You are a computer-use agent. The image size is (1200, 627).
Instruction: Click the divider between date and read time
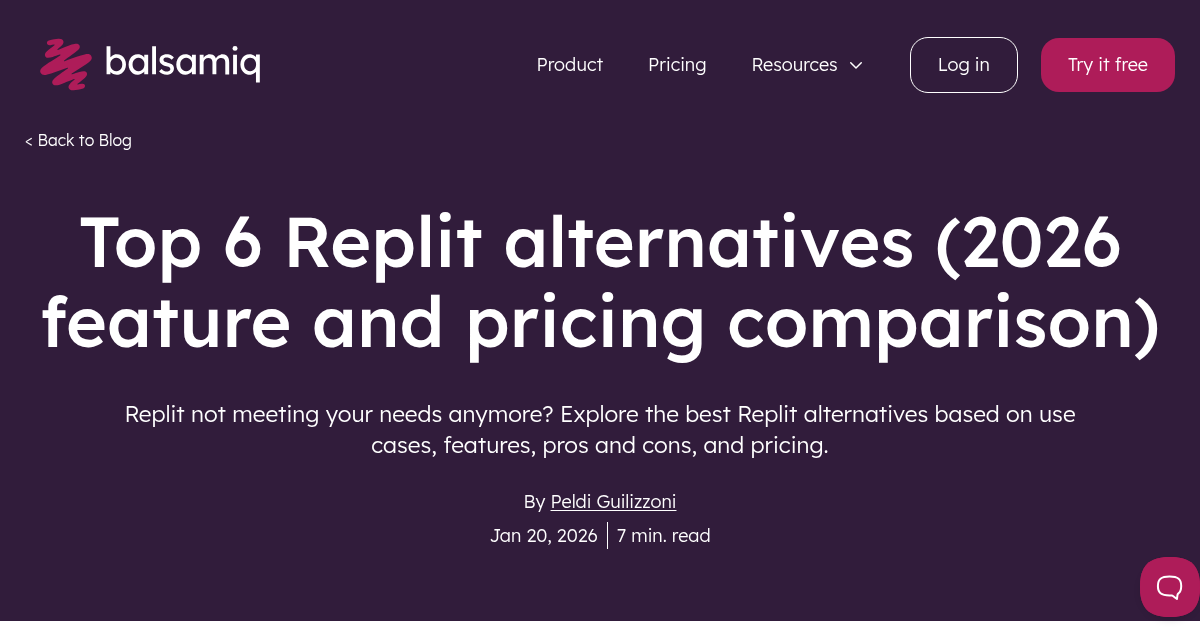(x=607, y=536)
